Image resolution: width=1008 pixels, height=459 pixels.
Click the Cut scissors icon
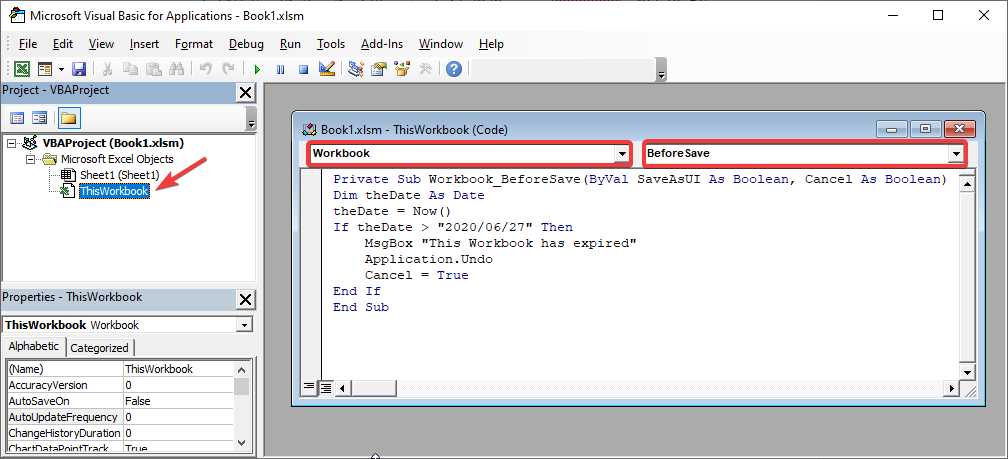click(107, 69)
